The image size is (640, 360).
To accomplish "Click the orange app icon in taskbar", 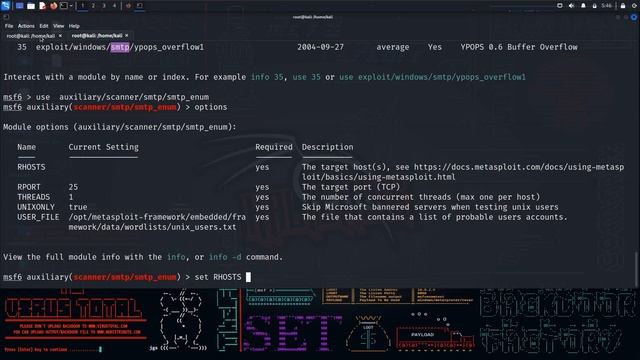I will 128,6.
